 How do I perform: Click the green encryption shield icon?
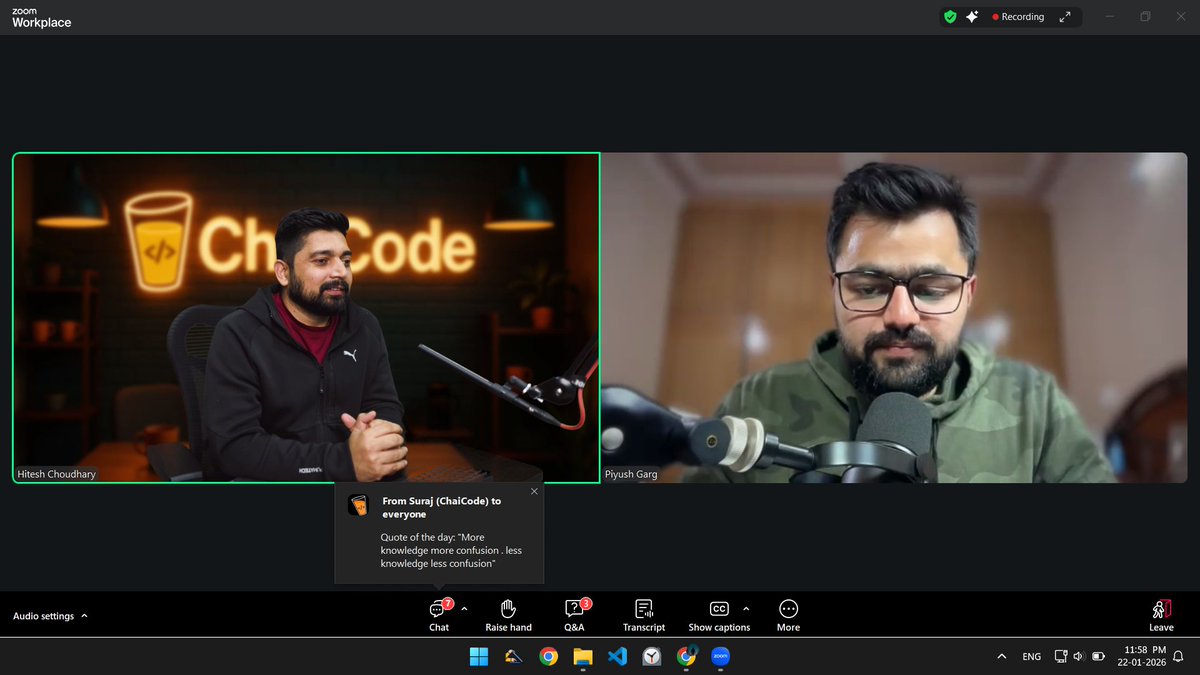[x=950, y=17]
